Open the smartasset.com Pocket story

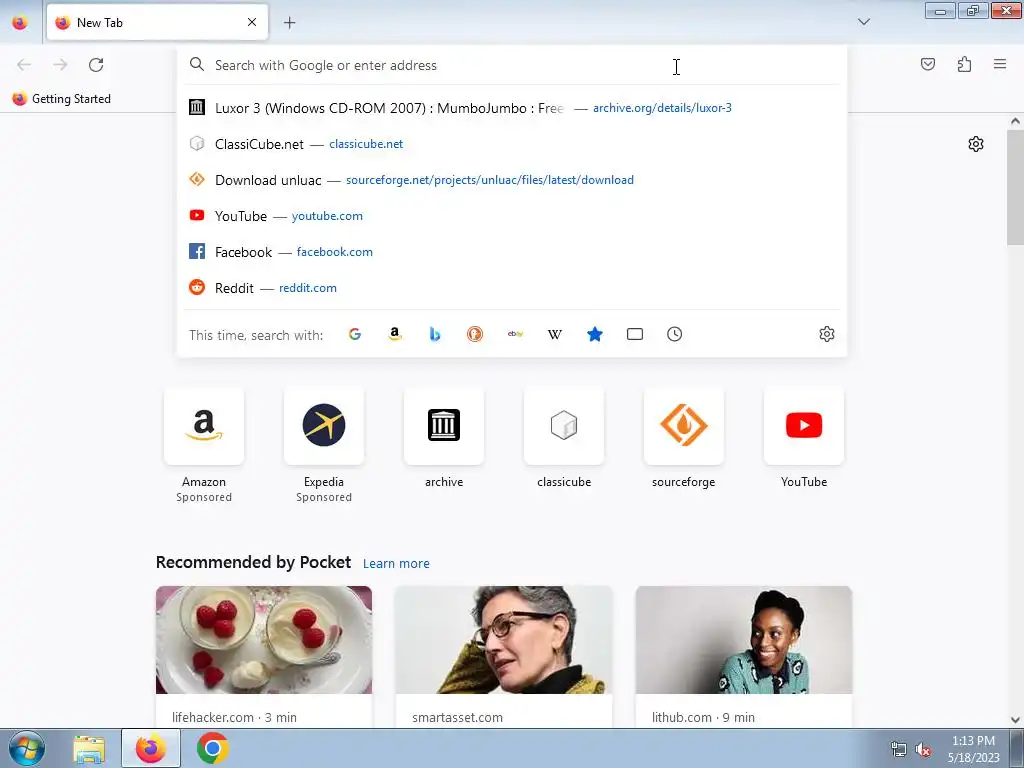point(504,656)
